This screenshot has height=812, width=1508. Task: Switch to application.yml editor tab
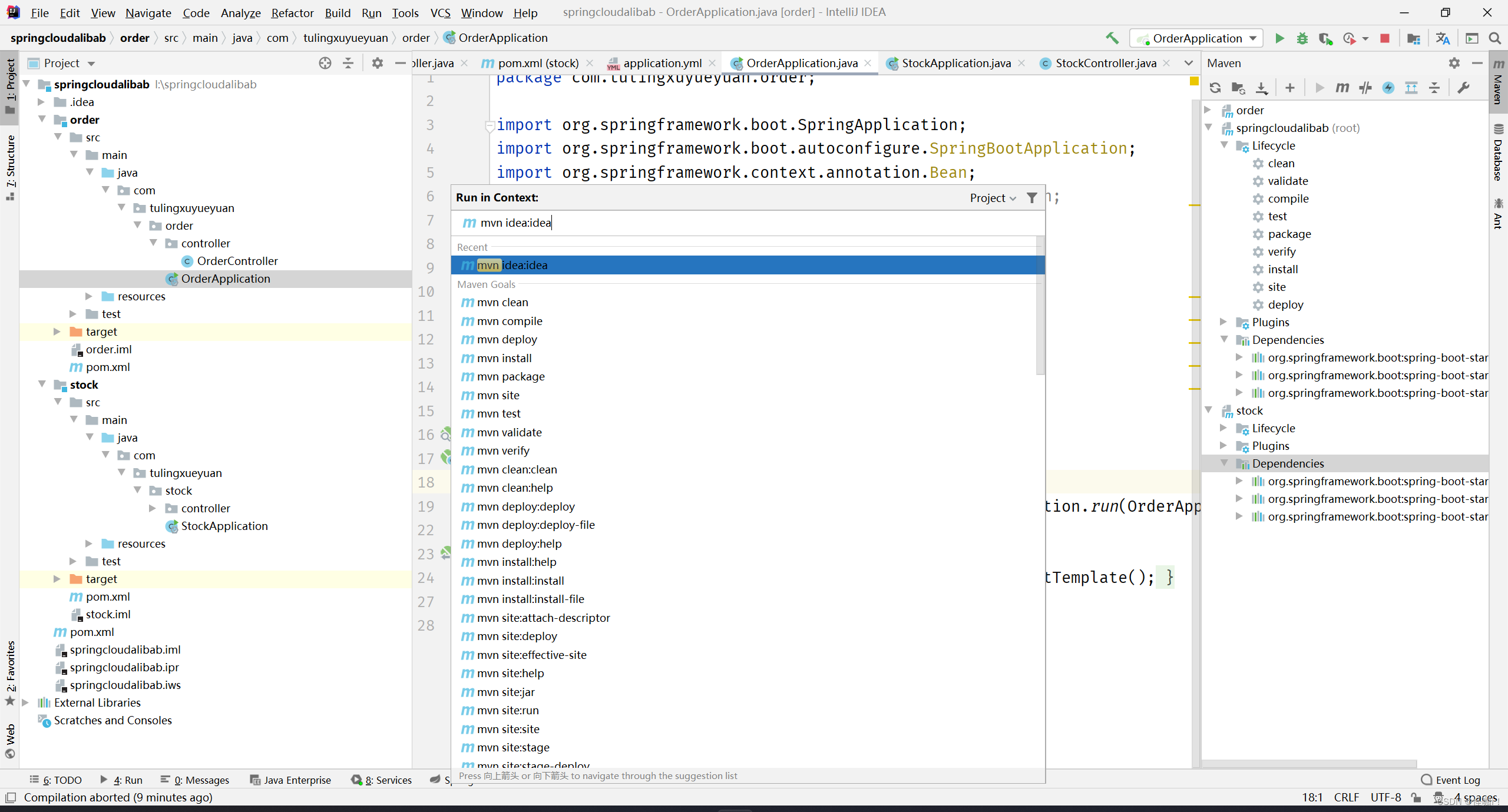662,63
